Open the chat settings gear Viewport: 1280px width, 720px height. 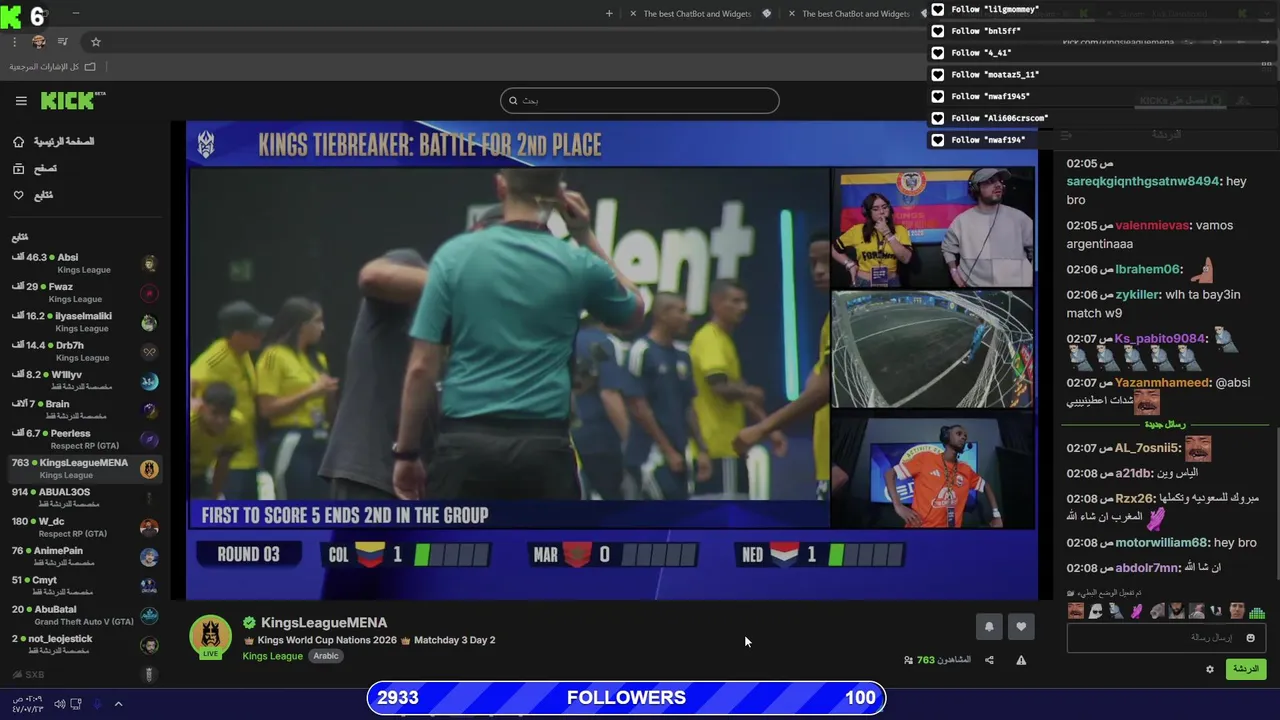tap(1210, 669)
